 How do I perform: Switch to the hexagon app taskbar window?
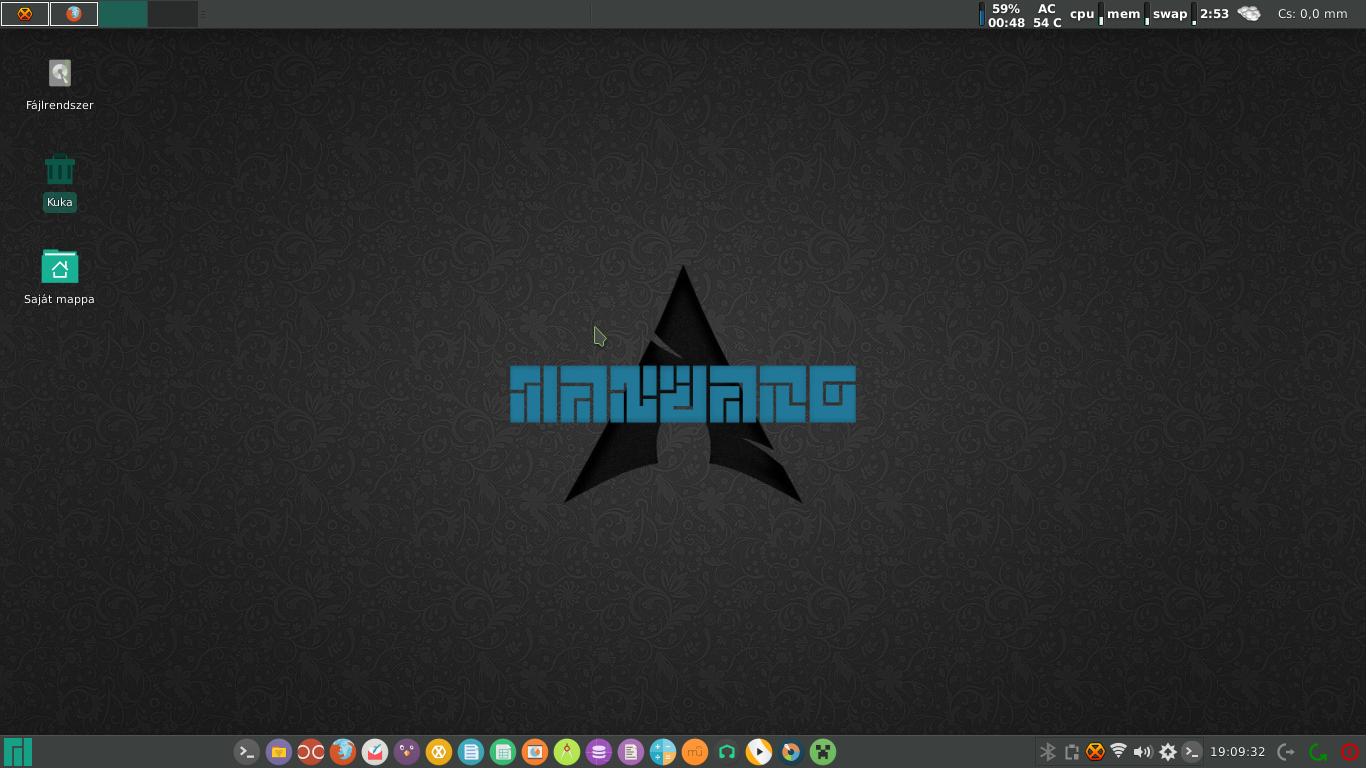tap(25, 14)
